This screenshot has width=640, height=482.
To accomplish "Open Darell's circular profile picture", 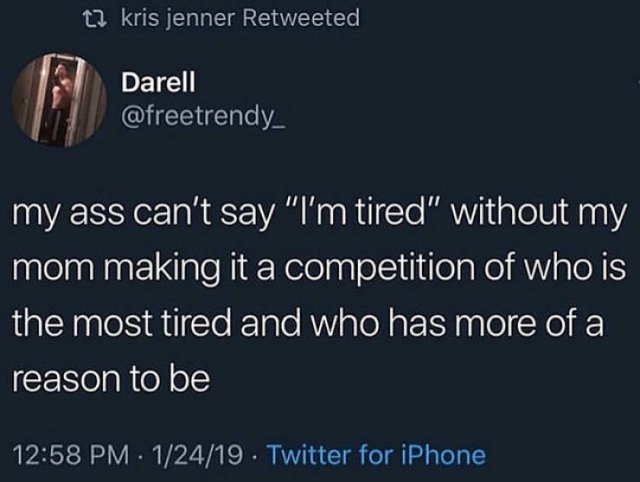I will point(59,100).
